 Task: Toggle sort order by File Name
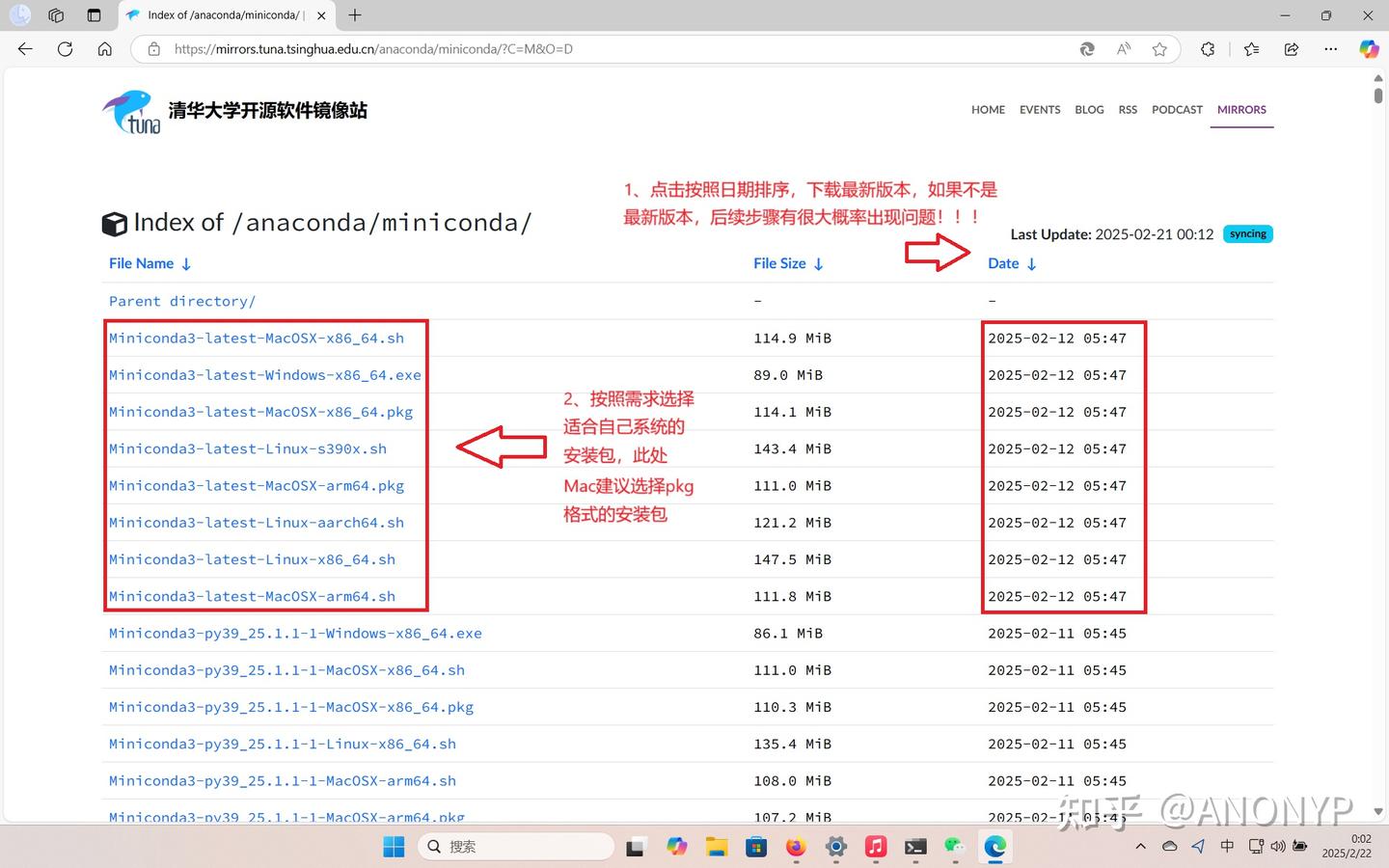pos(150,262)
